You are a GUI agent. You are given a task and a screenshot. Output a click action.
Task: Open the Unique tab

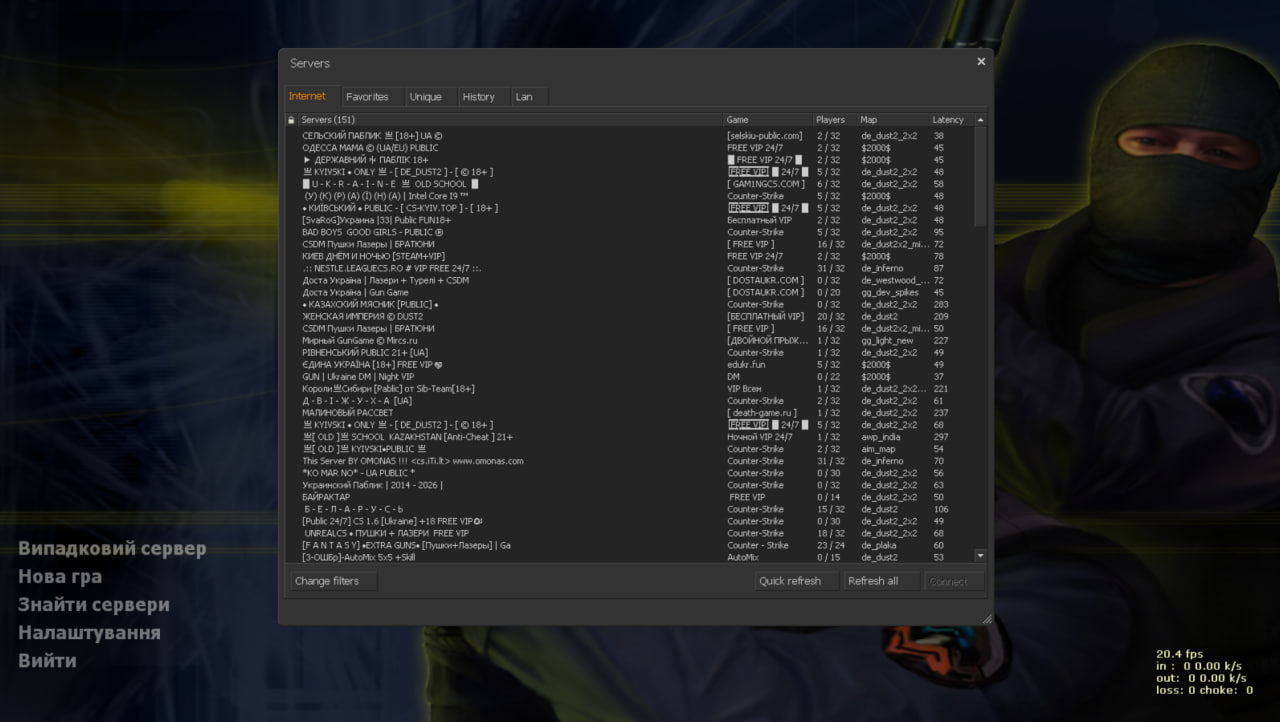click(425, 97)
